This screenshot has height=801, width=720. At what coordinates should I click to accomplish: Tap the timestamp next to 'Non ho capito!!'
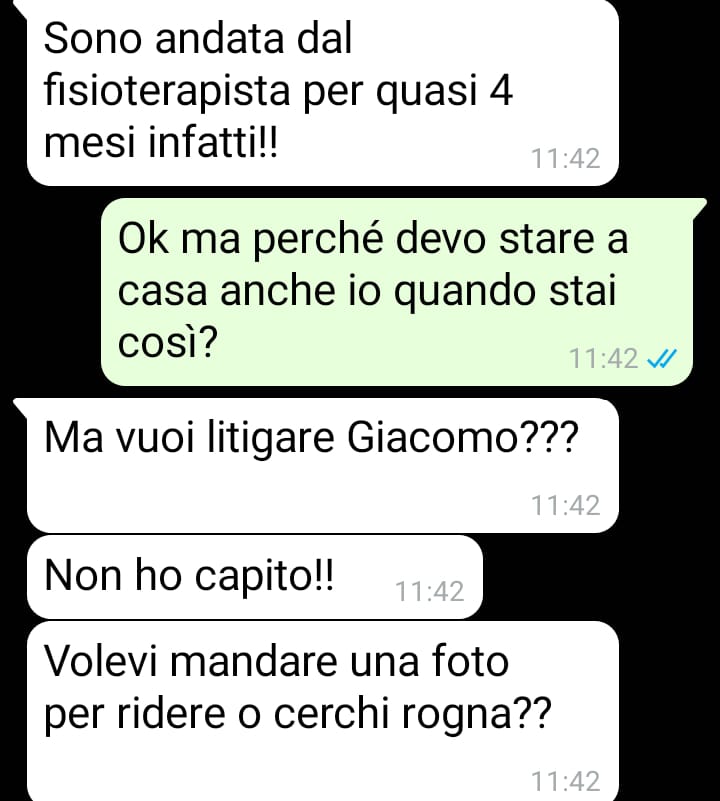[x=430, y=592]
